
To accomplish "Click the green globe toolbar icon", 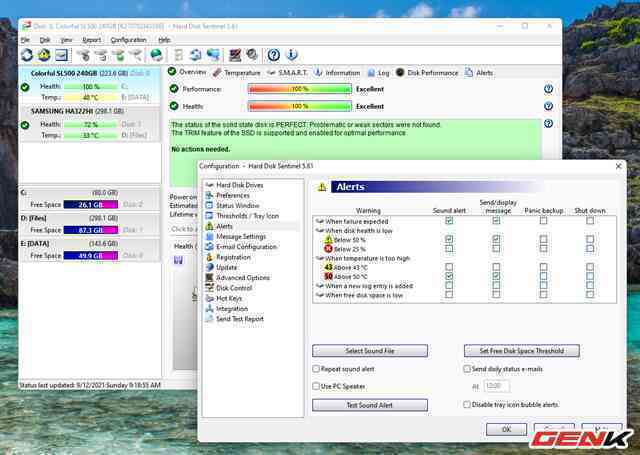I will (x=156, y=55).
